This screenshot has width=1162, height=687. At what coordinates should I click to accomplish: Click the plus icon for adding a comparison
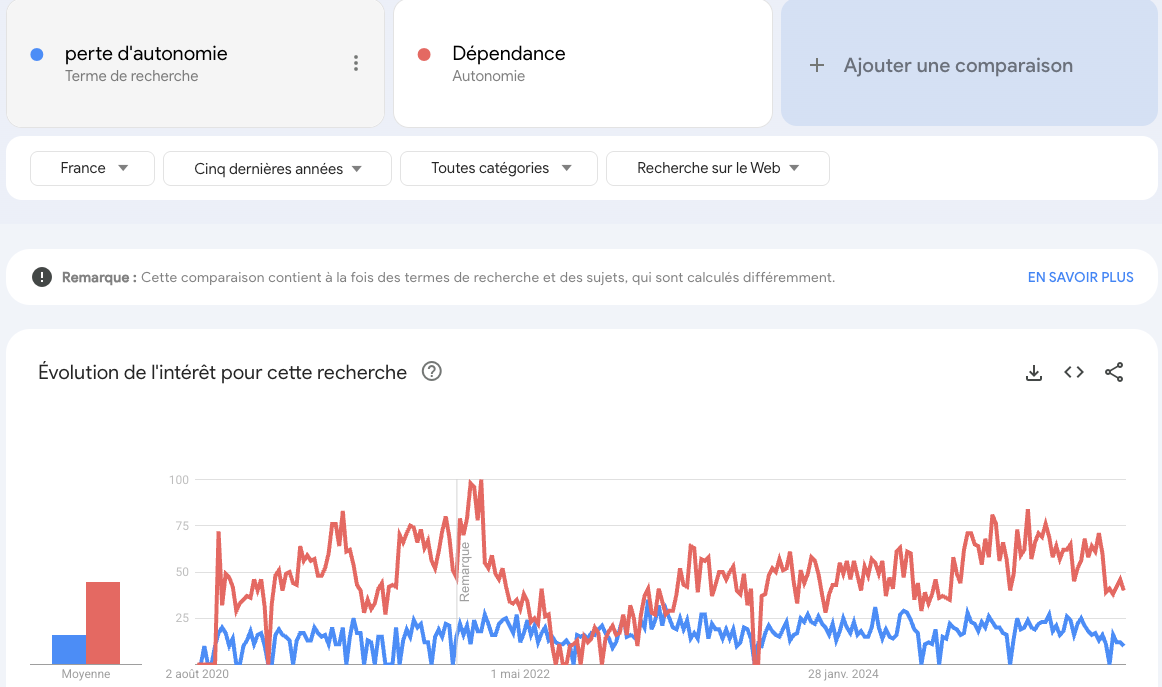(x=817, y=65)
